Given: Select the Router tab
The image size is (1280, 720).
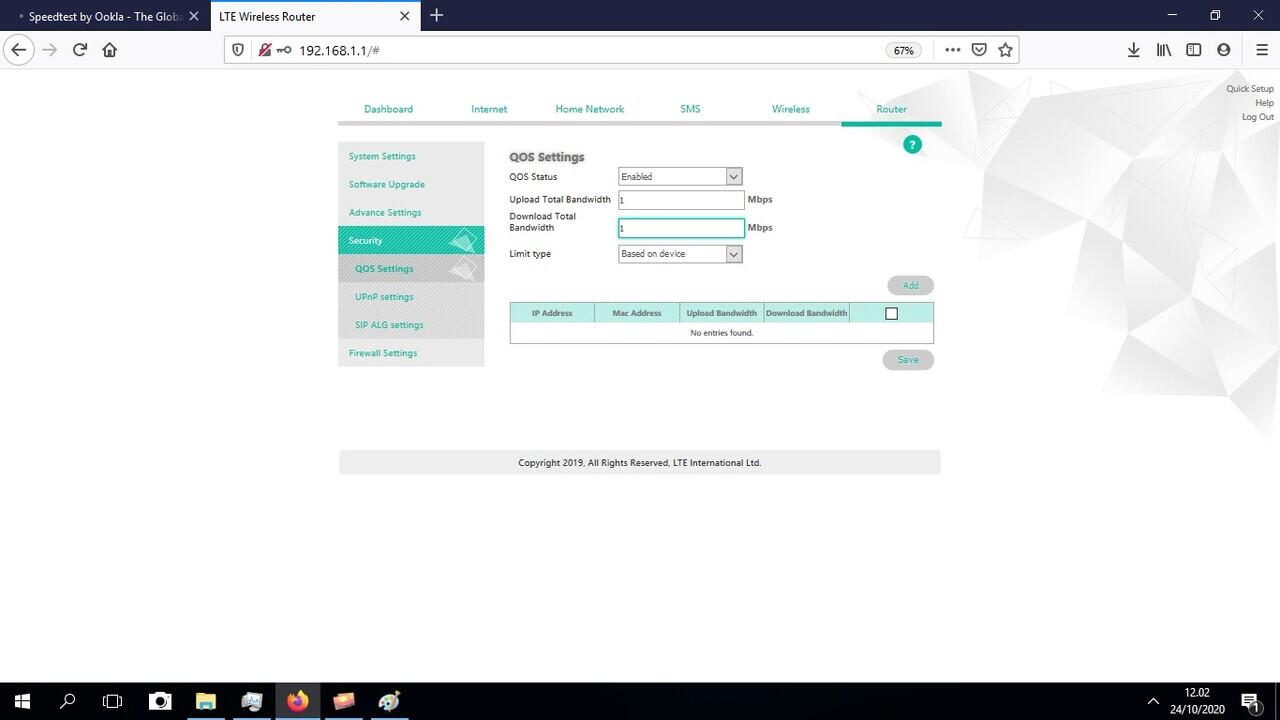Looking at the screenshot, I should [x=891, y=109].
